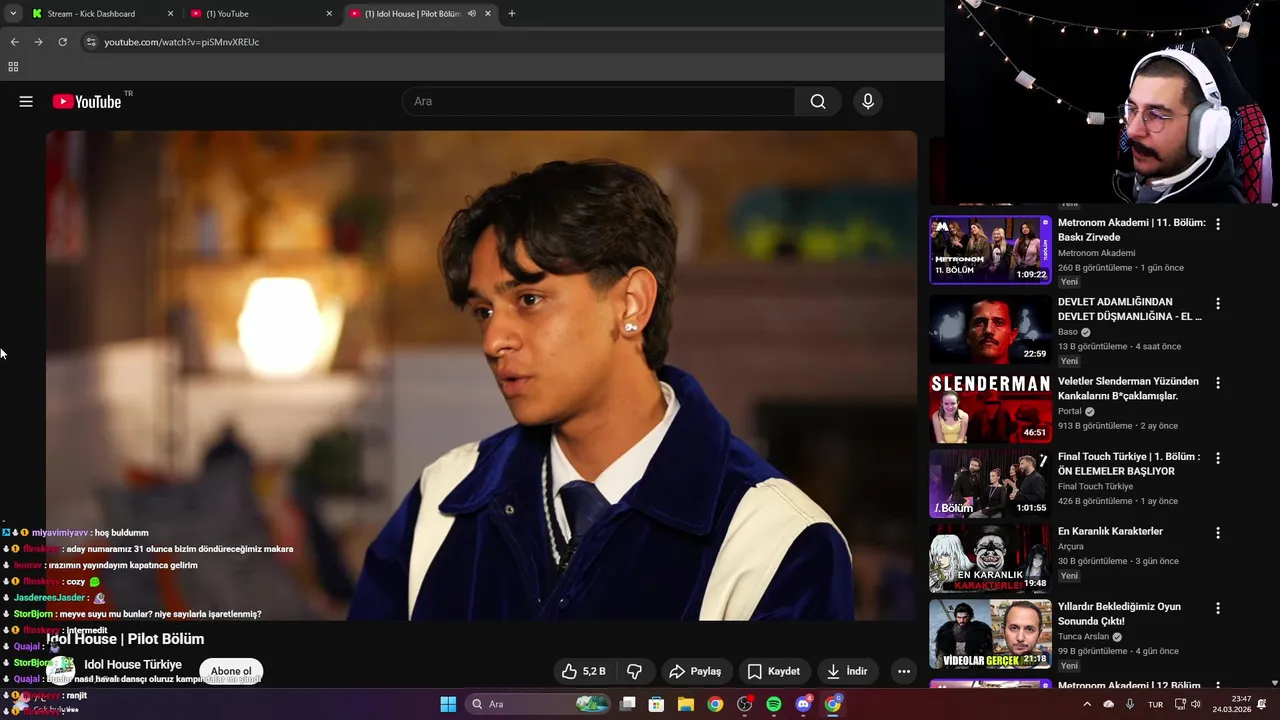Click the main video player area

pos(481,375)
